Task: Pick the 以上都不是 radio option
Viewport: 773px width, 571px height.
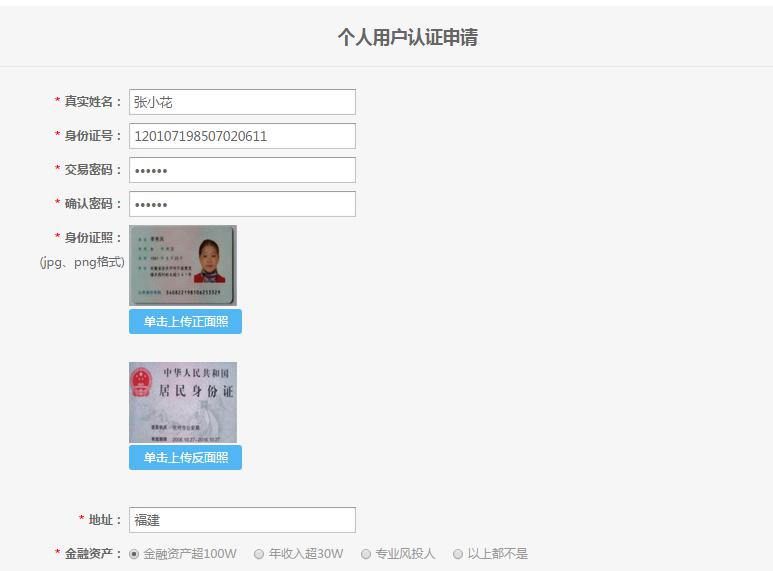Action: coord(458,554)
